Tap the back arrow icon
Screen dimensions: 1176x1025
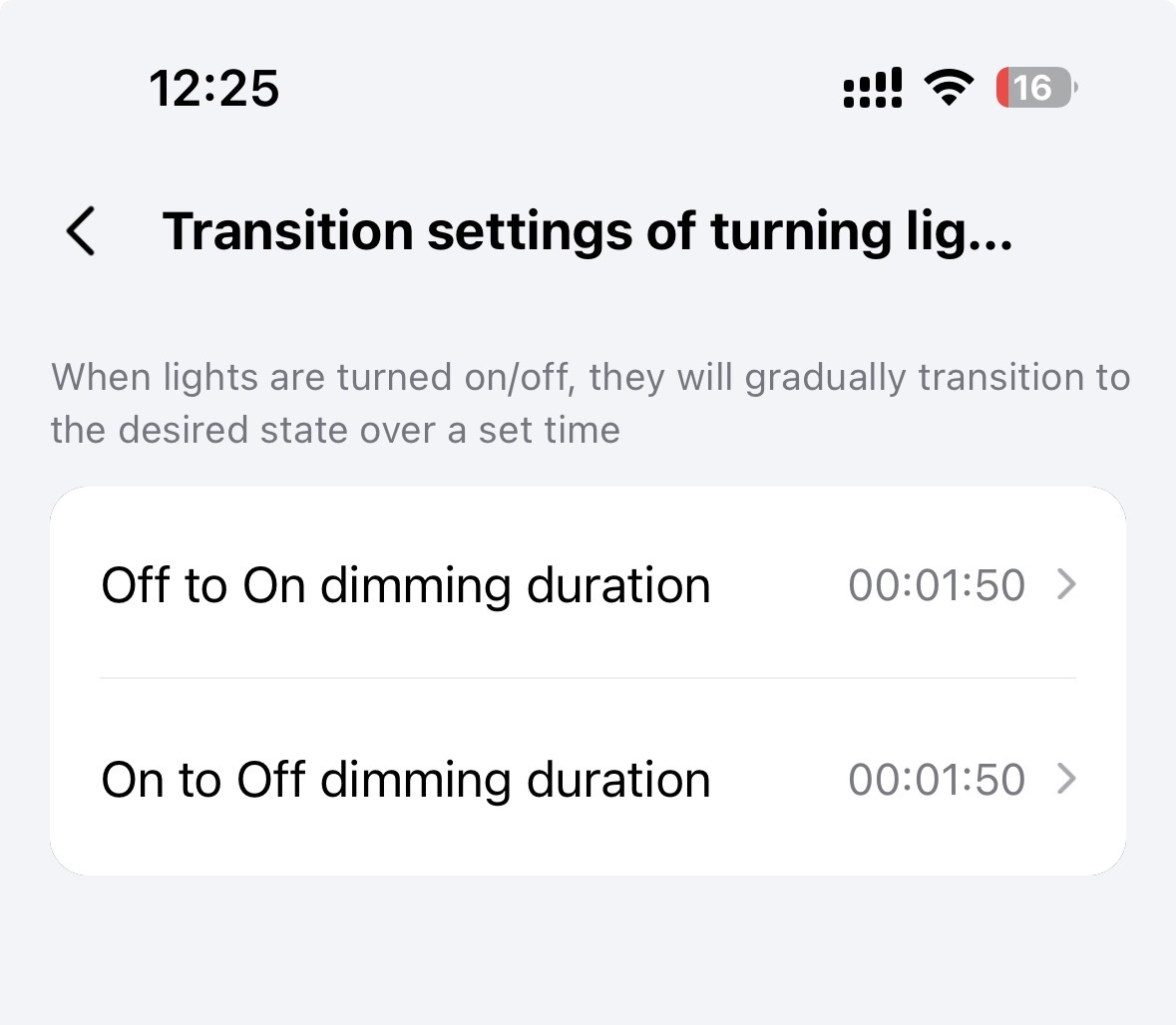click(81, 231)
